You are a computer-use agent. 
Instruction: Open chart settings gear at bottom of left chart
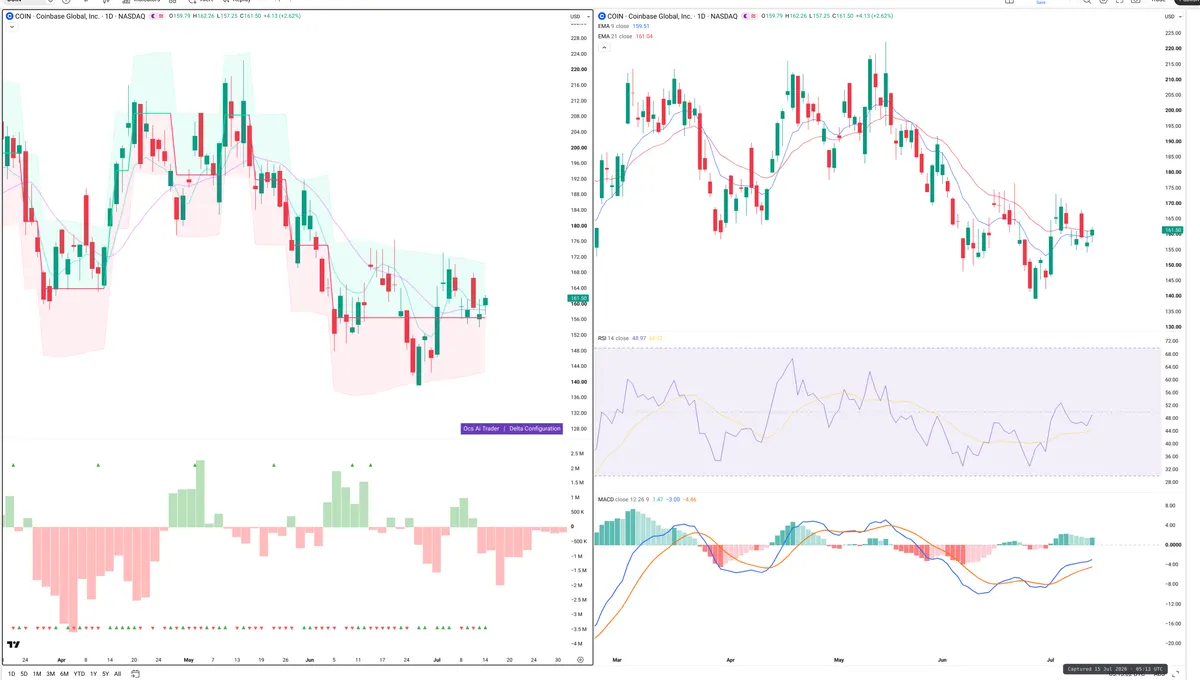(x=580, y=661)
